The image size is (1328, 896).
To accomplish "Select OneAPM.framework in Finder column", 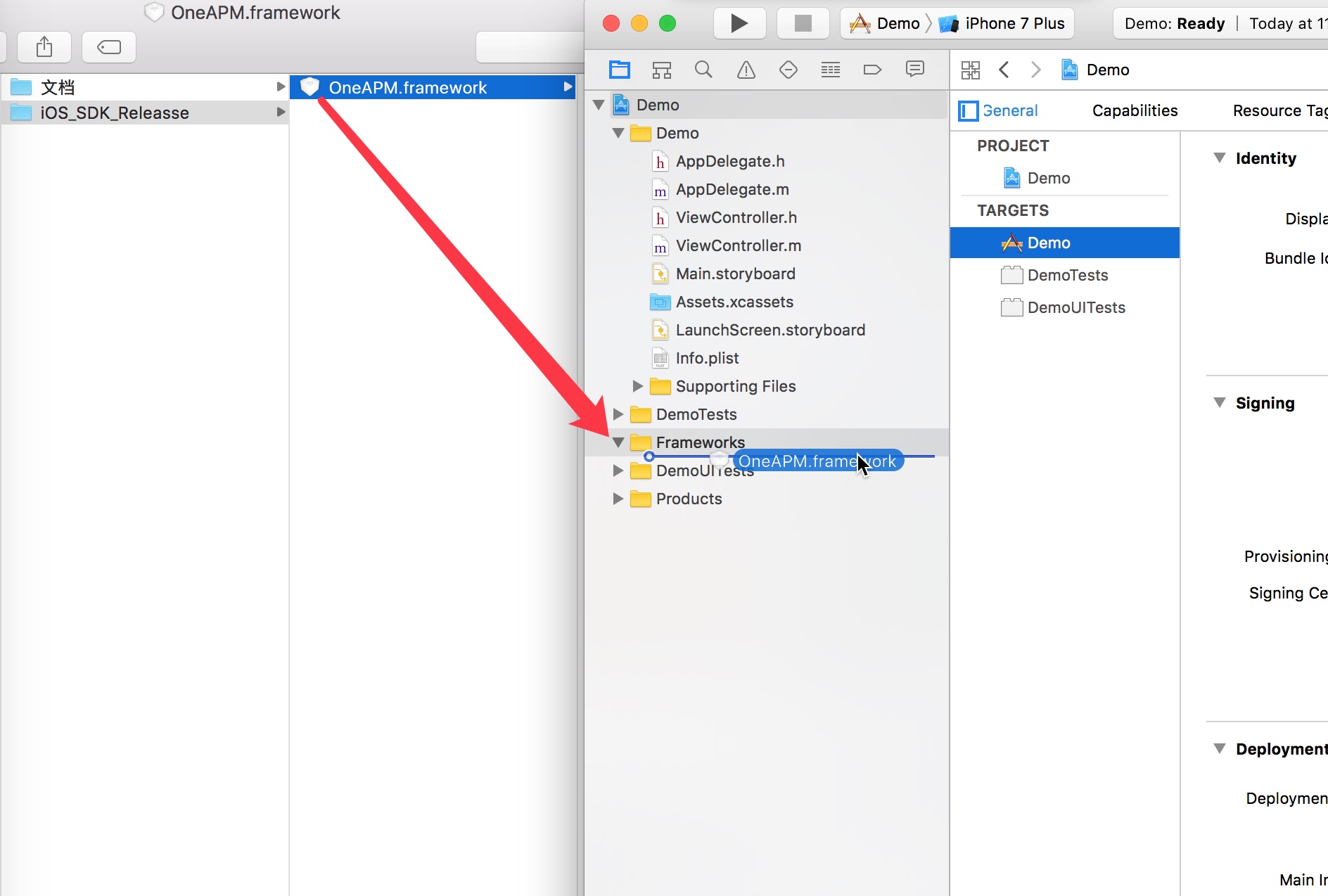I will click(433, 87).
